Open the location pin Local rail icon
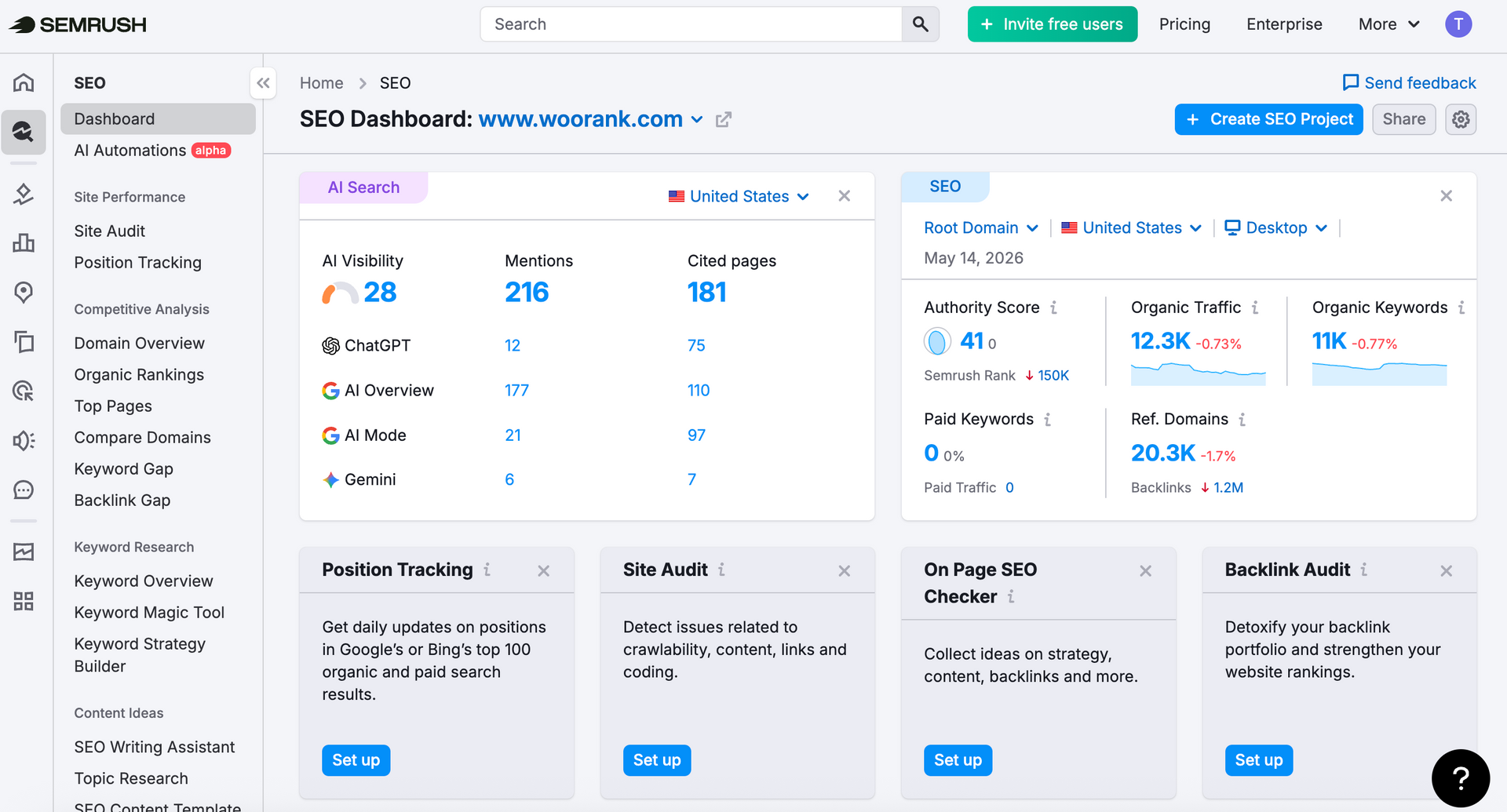Screen dimensions: 1507x812 click(x=24, y=293)
